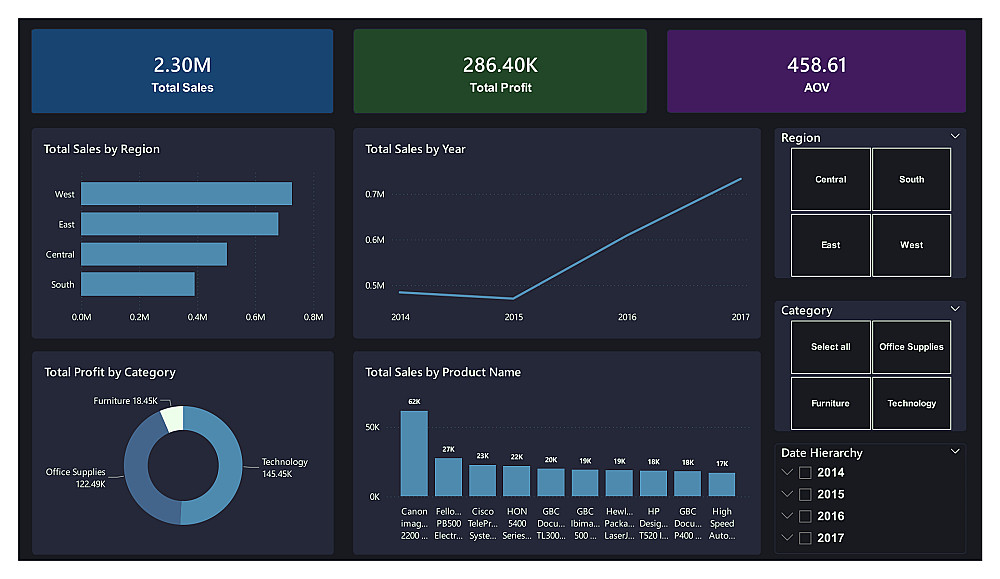Screen dimensions: 1000x579
Task: Click the GBC Docu... P400 bar
Action: (x=688, y=484)
